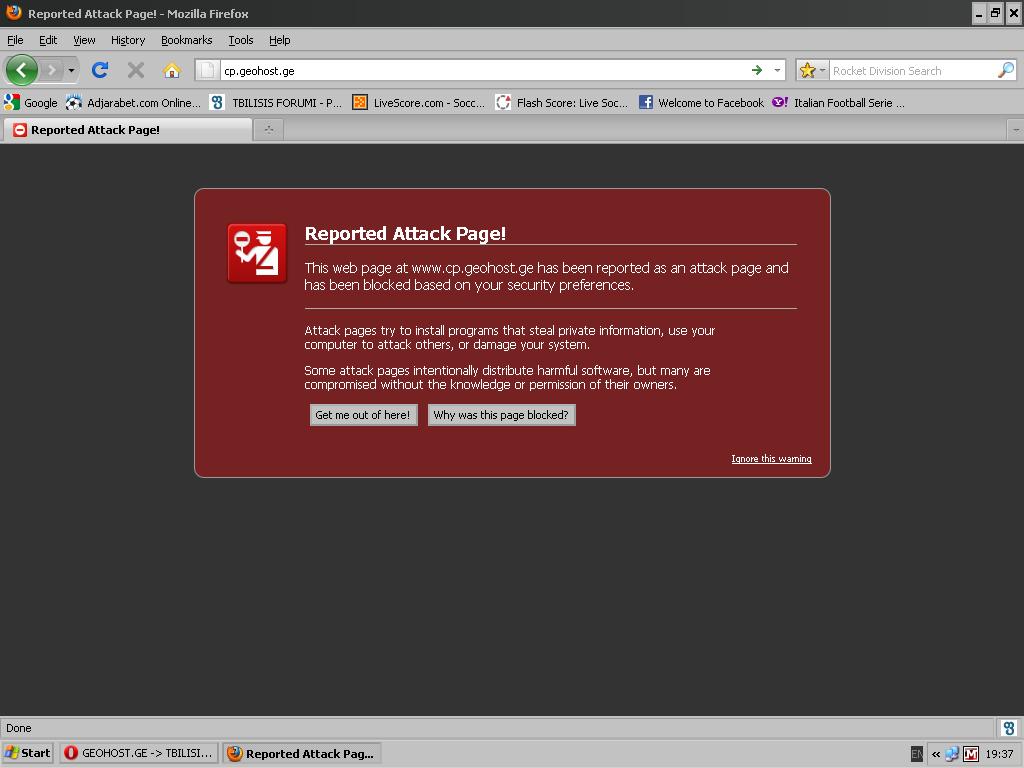This screenshot has width=1024, height=768.
Task: Open the Edit menu
Action: [48, 40]
